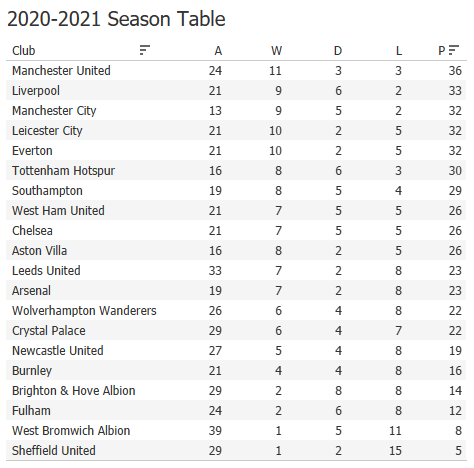Click the Liverpool club name
Viewport: 474px width, 468px height.
click(x=36, y=91)
